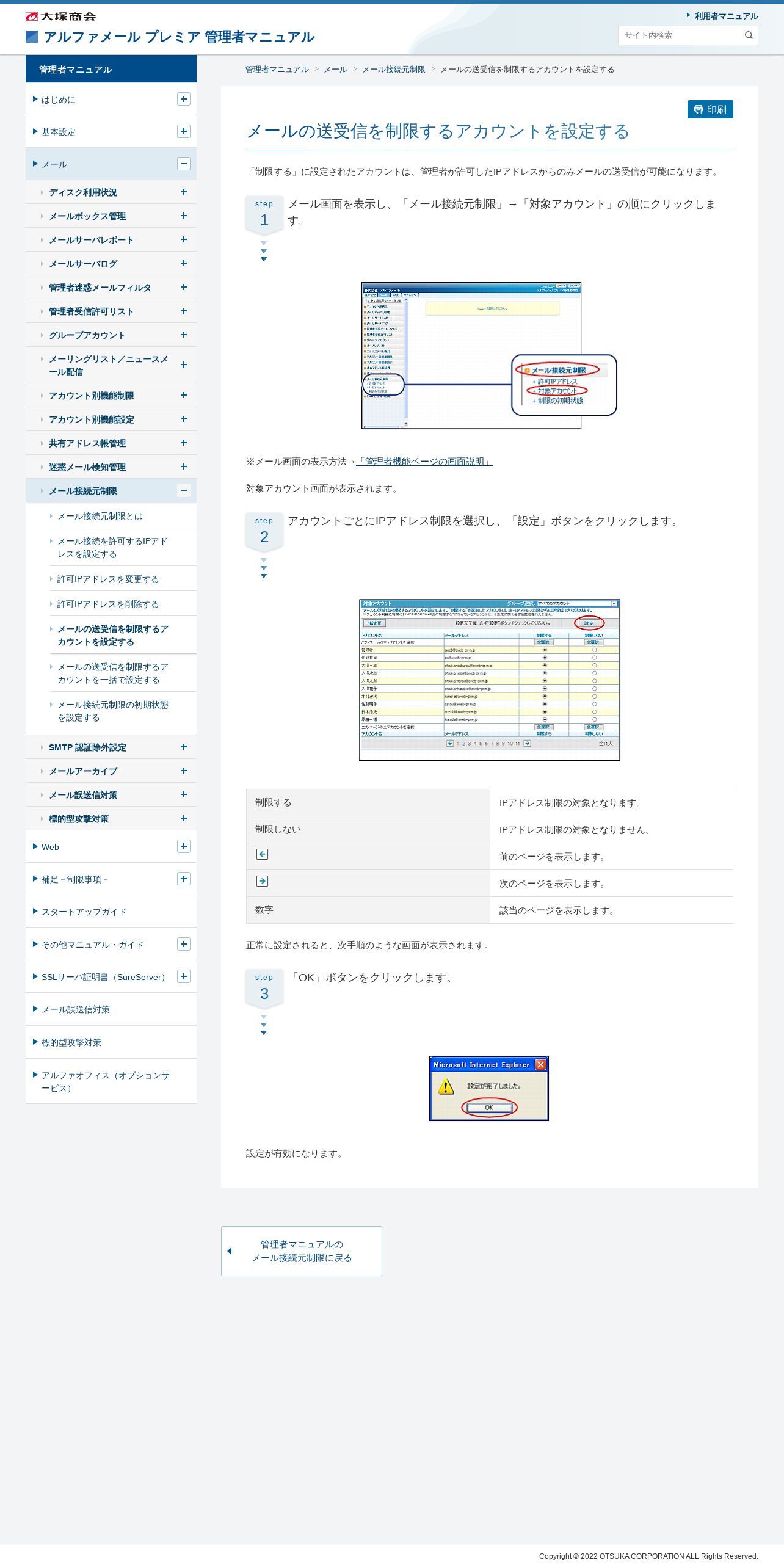Click 管理者マニュアル sidebar header
Screen dimensions: 784x1568
(x=111, y=69)
